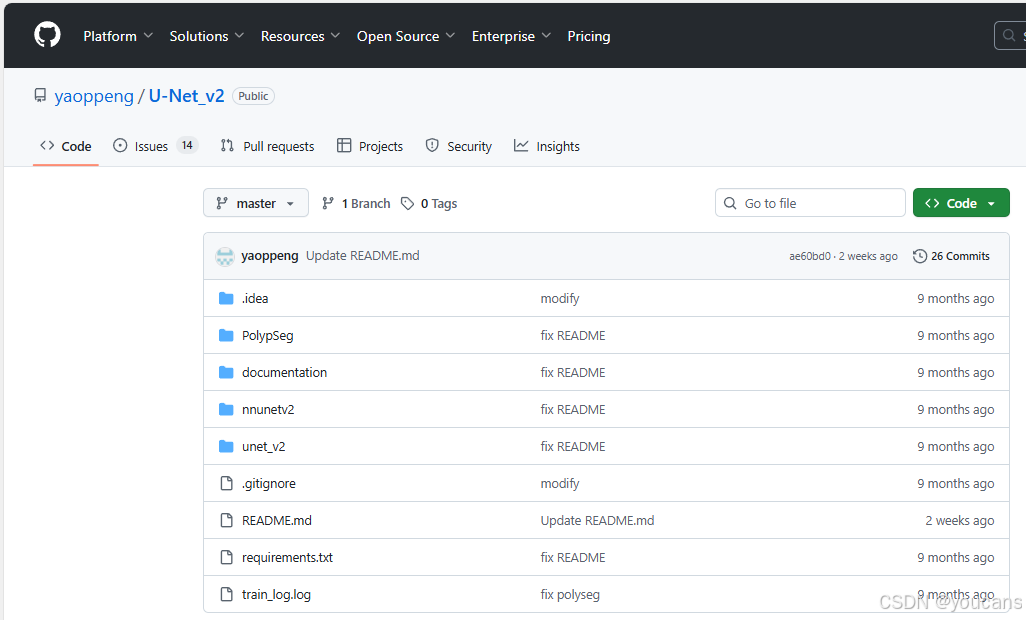The width and height of the screenshot is (1026, 620).
Task: Click 'fix polyseg' commit message
Action: point(570,594)
